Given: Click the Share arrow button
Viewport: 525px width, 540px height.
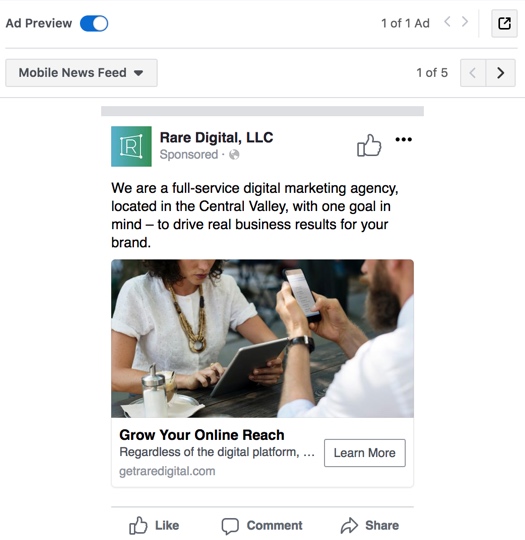Looking at the screenshot, I should pos(370,526).
